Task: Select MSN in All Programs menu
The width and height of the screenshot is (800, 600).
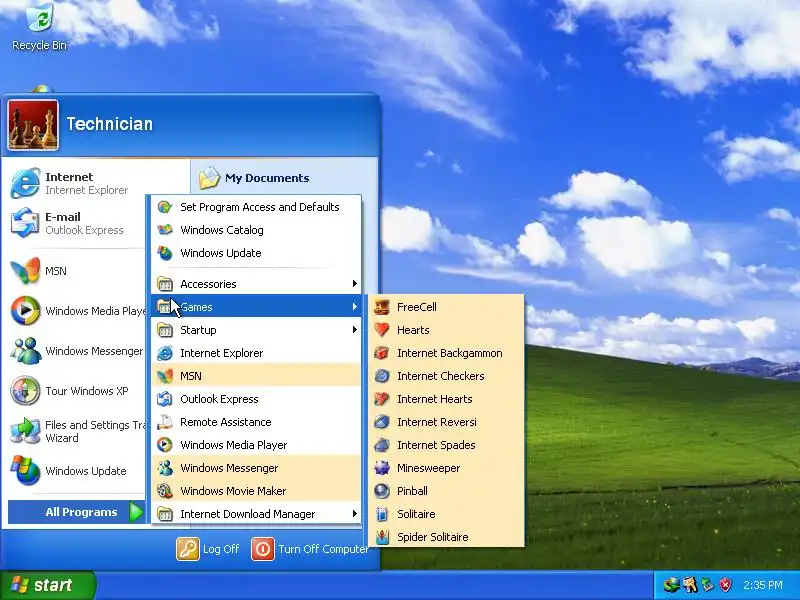Action: tap(256, 376)
